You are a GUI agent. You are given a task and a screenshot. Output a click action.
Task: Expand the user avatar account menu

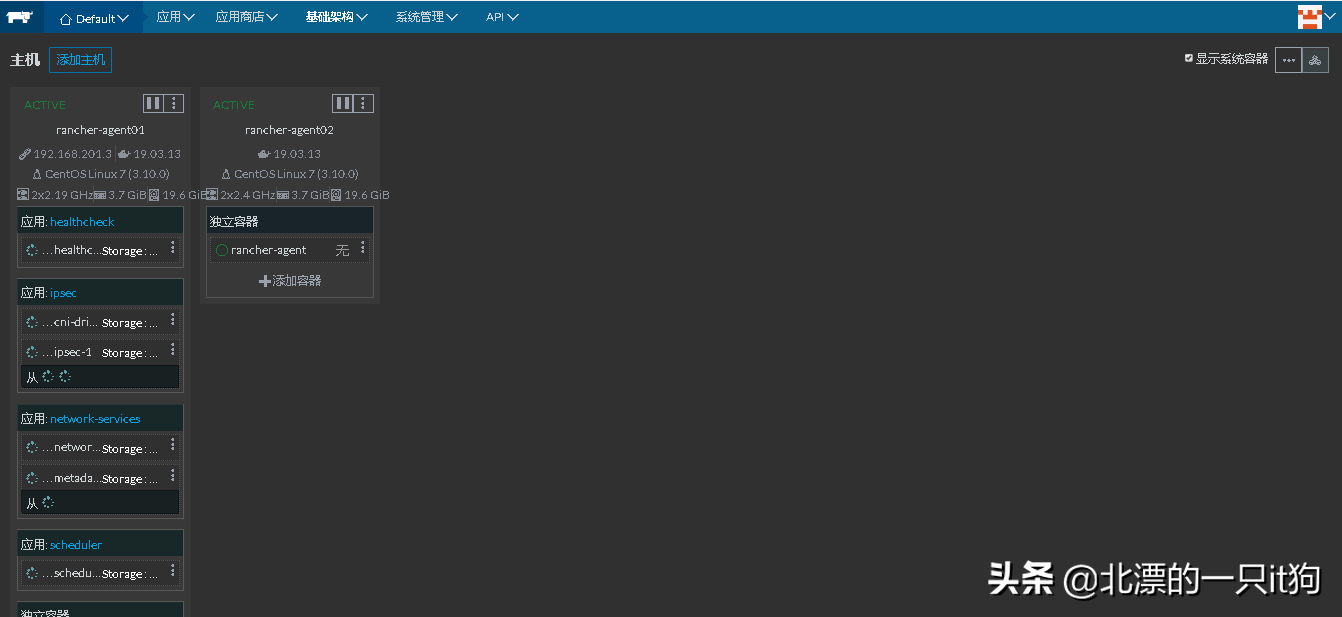pos(1315,17)
